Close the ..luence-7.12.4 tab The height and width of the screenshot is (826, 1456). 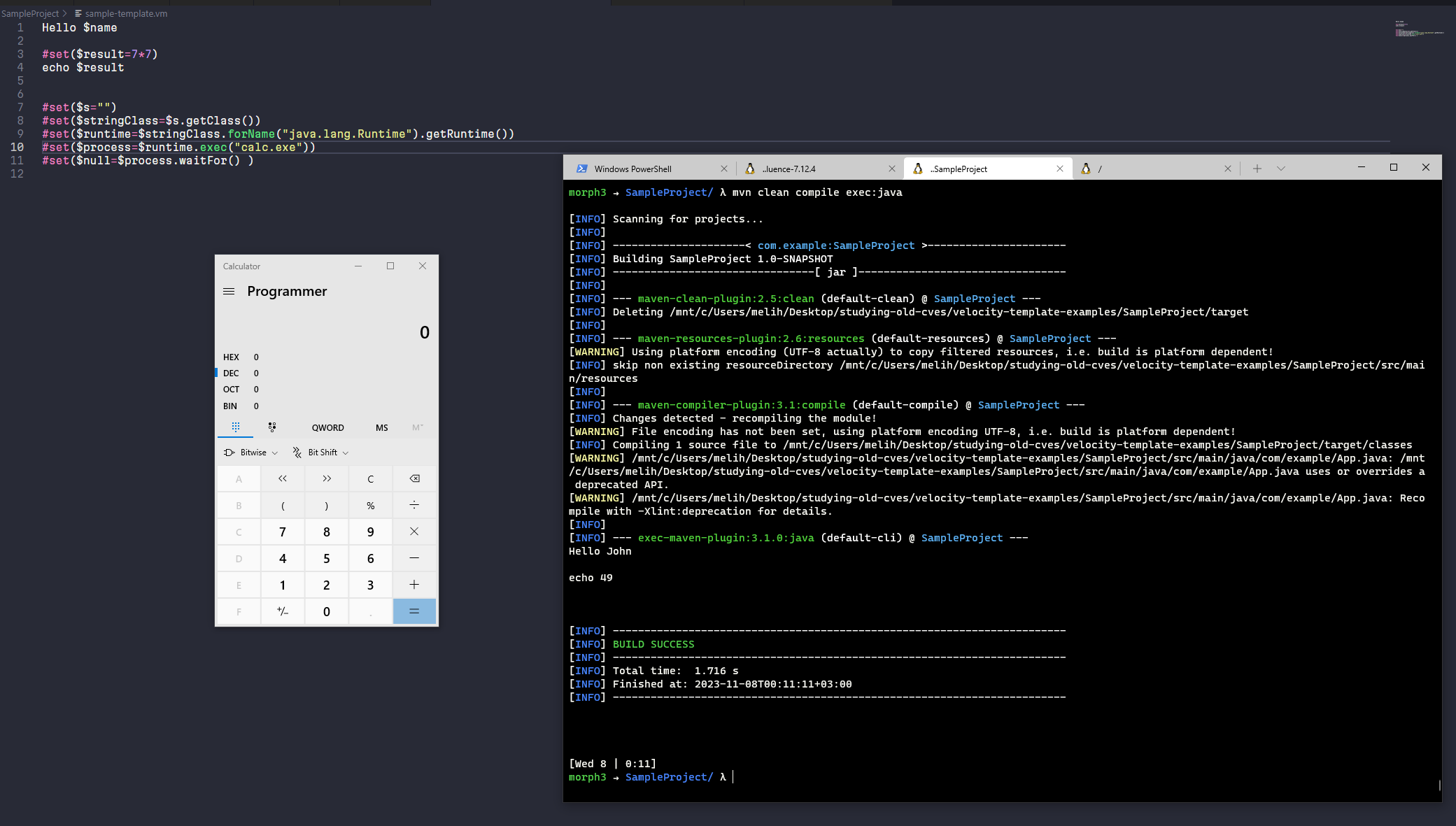click(892, 169)
